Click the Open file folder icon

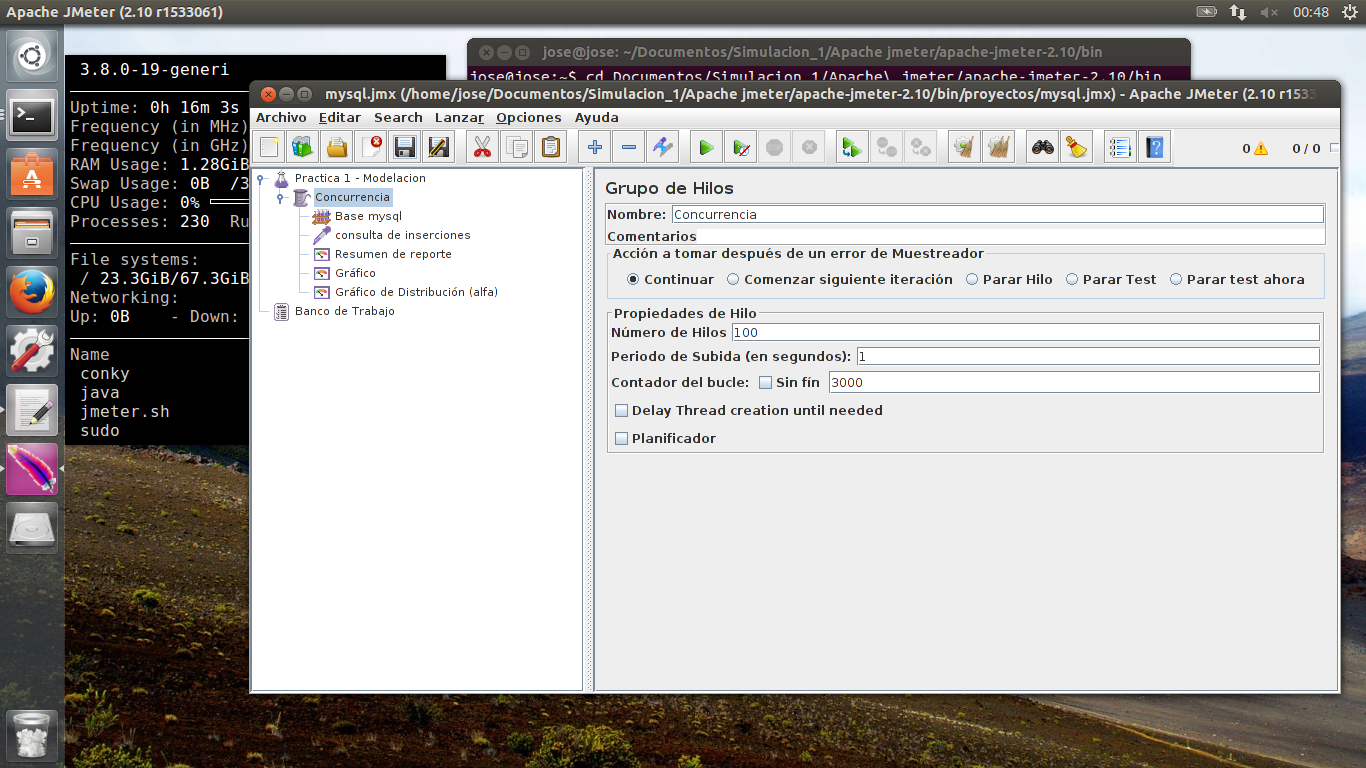337,148
